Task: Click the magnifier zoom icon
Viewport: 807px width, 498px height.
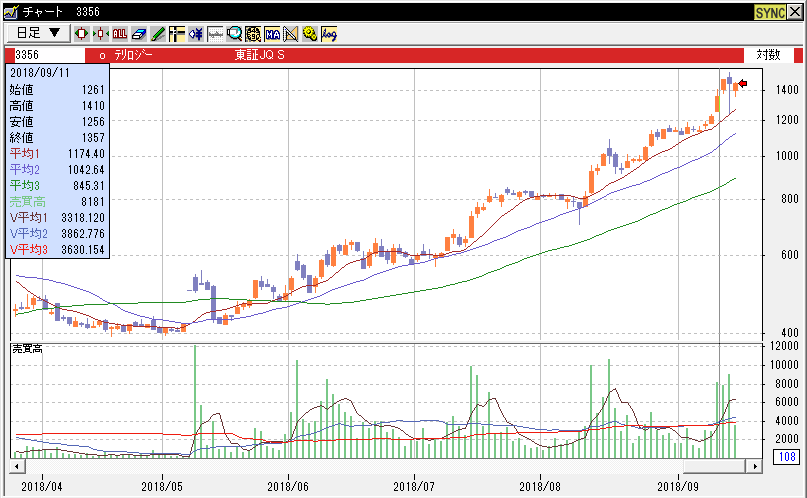Action: pos(234,33)
